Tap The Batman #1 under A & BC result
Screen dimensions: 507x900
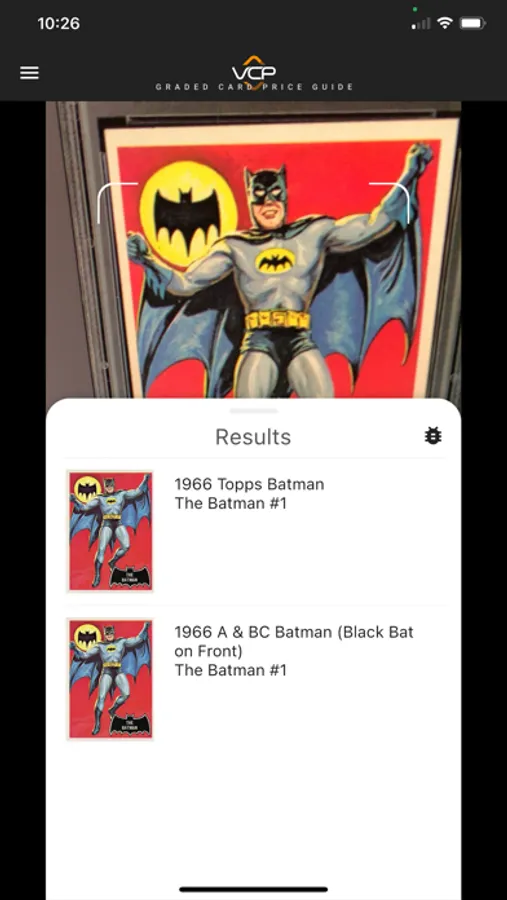click(x=230, y=670)
